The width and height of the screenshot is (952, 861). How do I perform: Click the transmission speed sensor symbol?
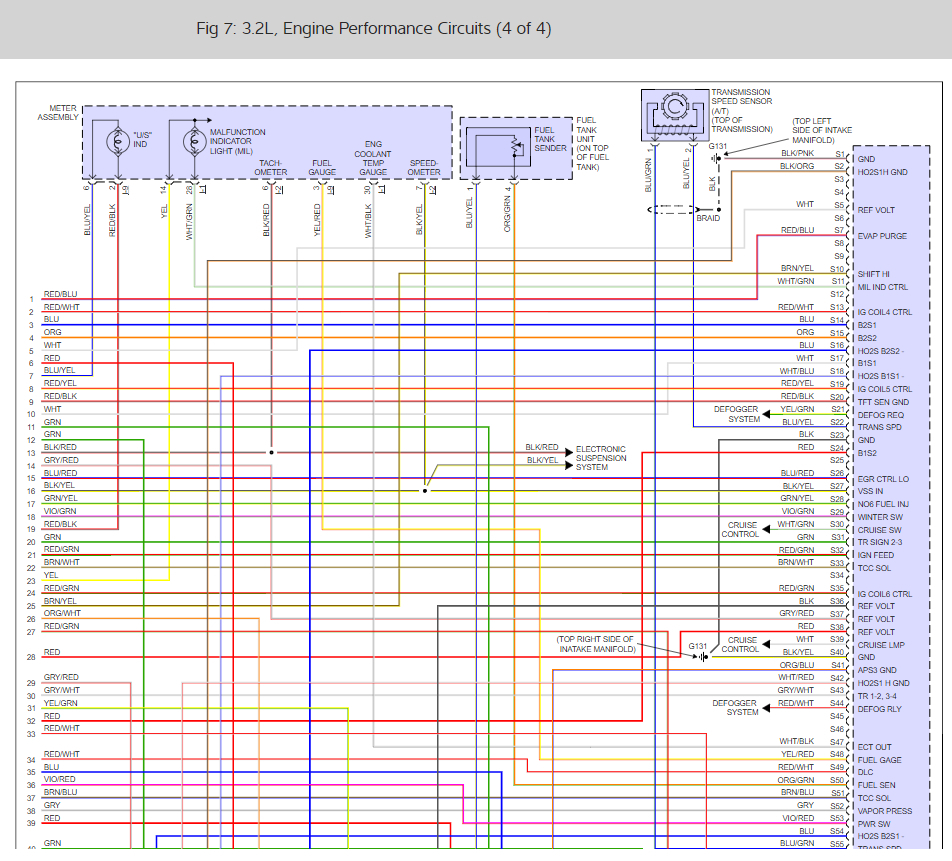(675, 115)
